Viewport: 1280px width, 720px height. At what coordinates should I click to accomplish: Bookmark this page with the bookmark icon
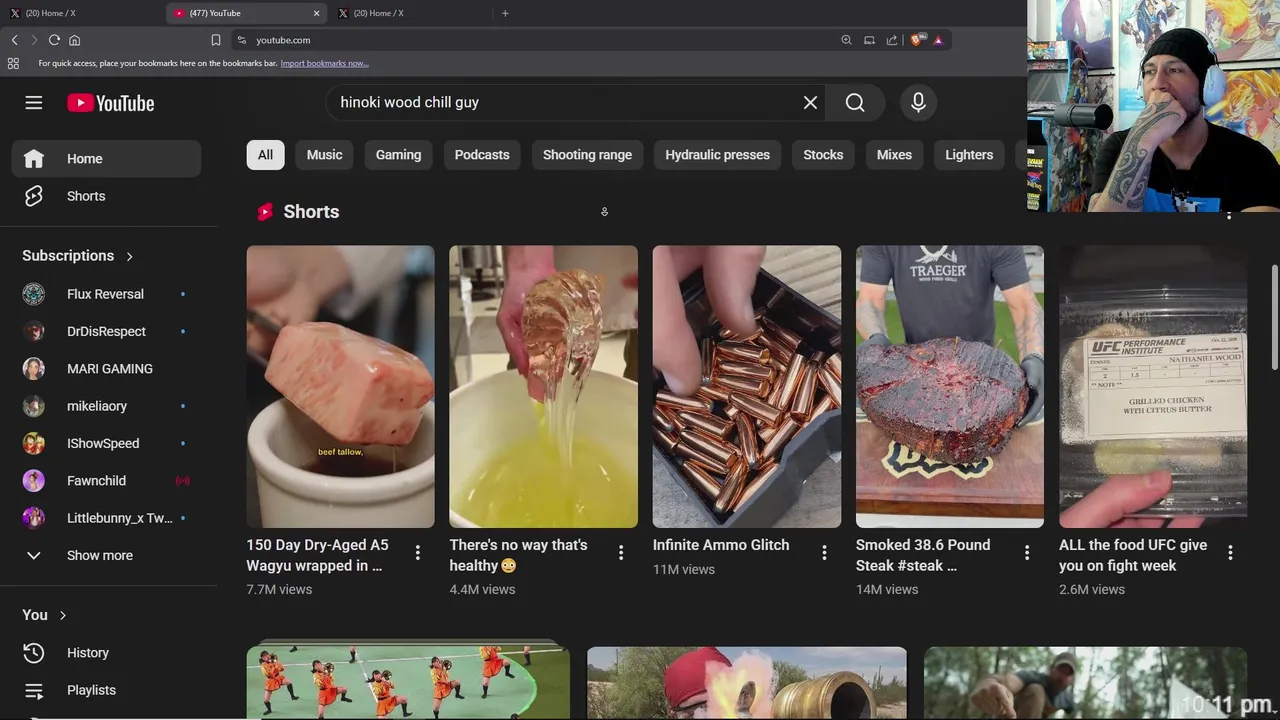pos(215,40)
